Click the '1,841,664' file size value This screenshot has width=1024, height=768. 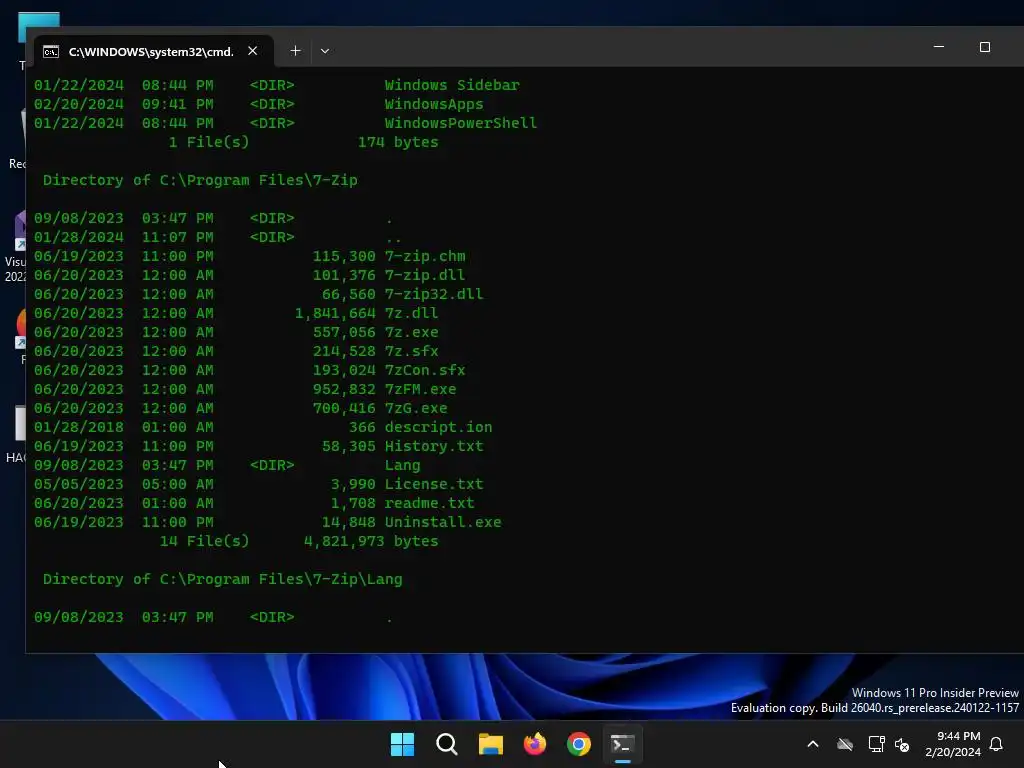(x=335, y=313)
